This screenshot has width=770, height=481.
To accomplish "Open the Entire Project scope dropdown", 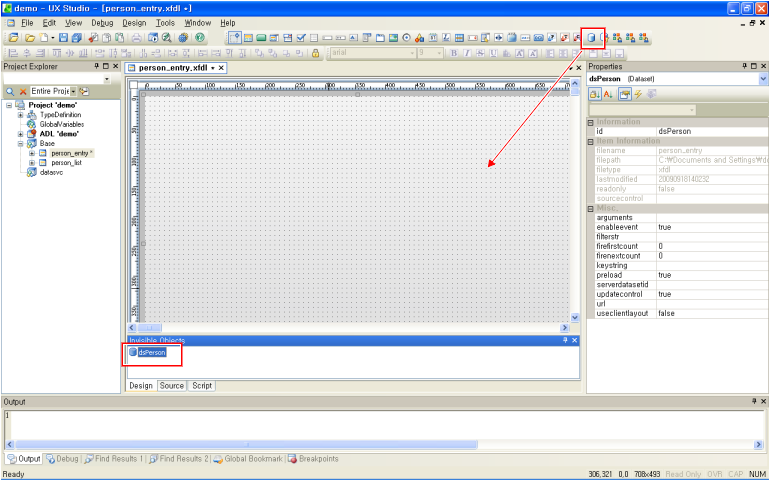I will [73, 91].
